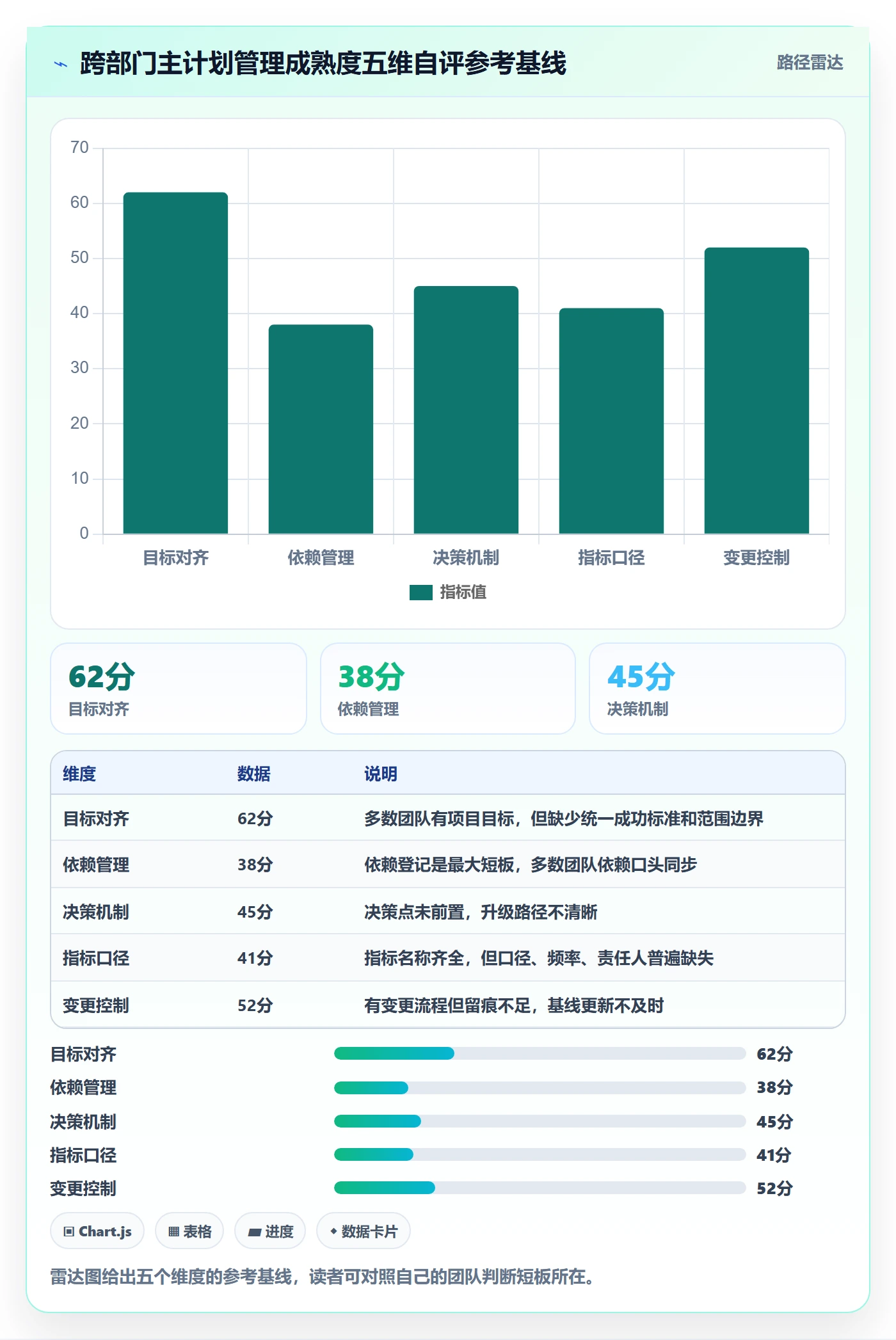
Task: Click the 52分 value beside progress bar
Action: click(x=774, y=1188)
